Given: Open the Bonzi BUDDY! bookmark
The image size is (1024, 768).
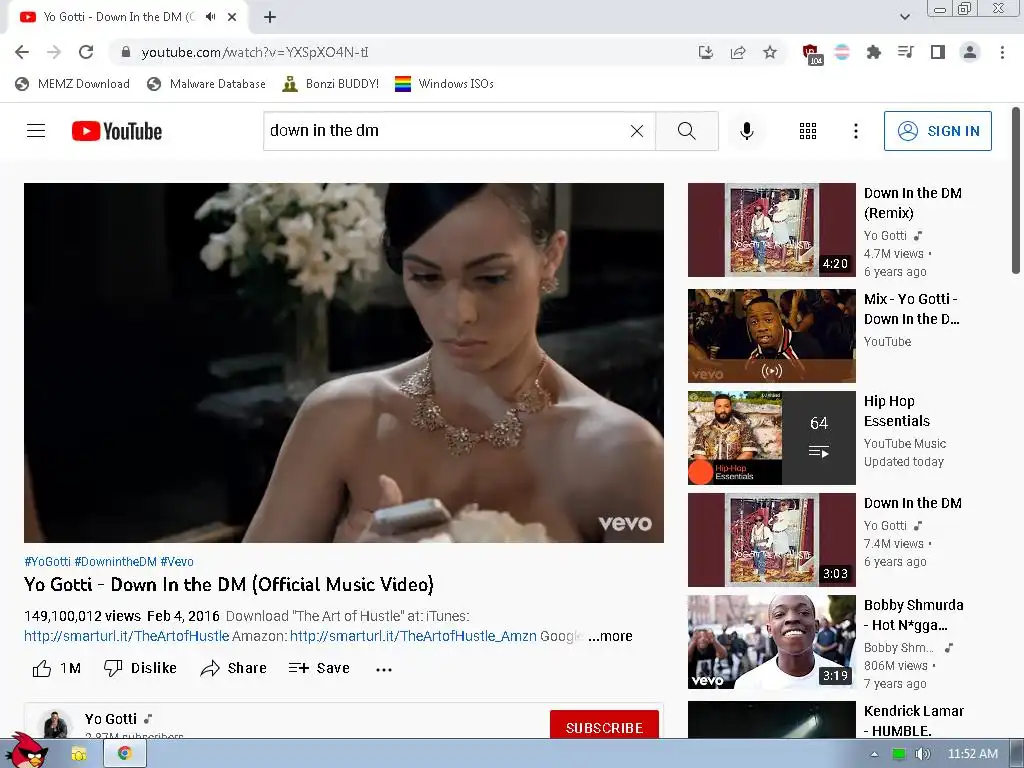Looking at the screenshot, I should pyautogui.click(x=330, y=84).
